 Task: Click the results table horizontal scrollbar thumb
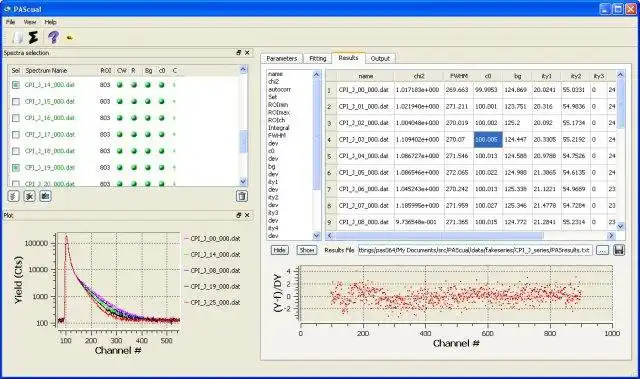click(439, 235)
